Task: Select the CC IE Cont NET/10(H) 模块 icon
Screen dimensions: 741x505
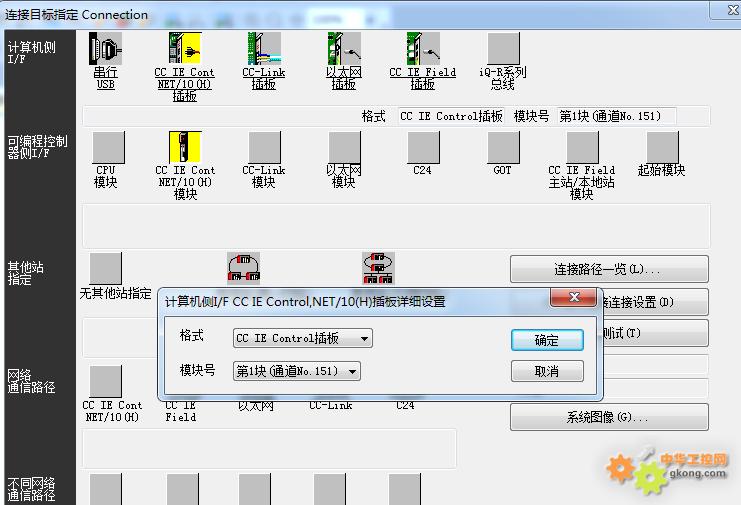Action: (x=185, y=147)
